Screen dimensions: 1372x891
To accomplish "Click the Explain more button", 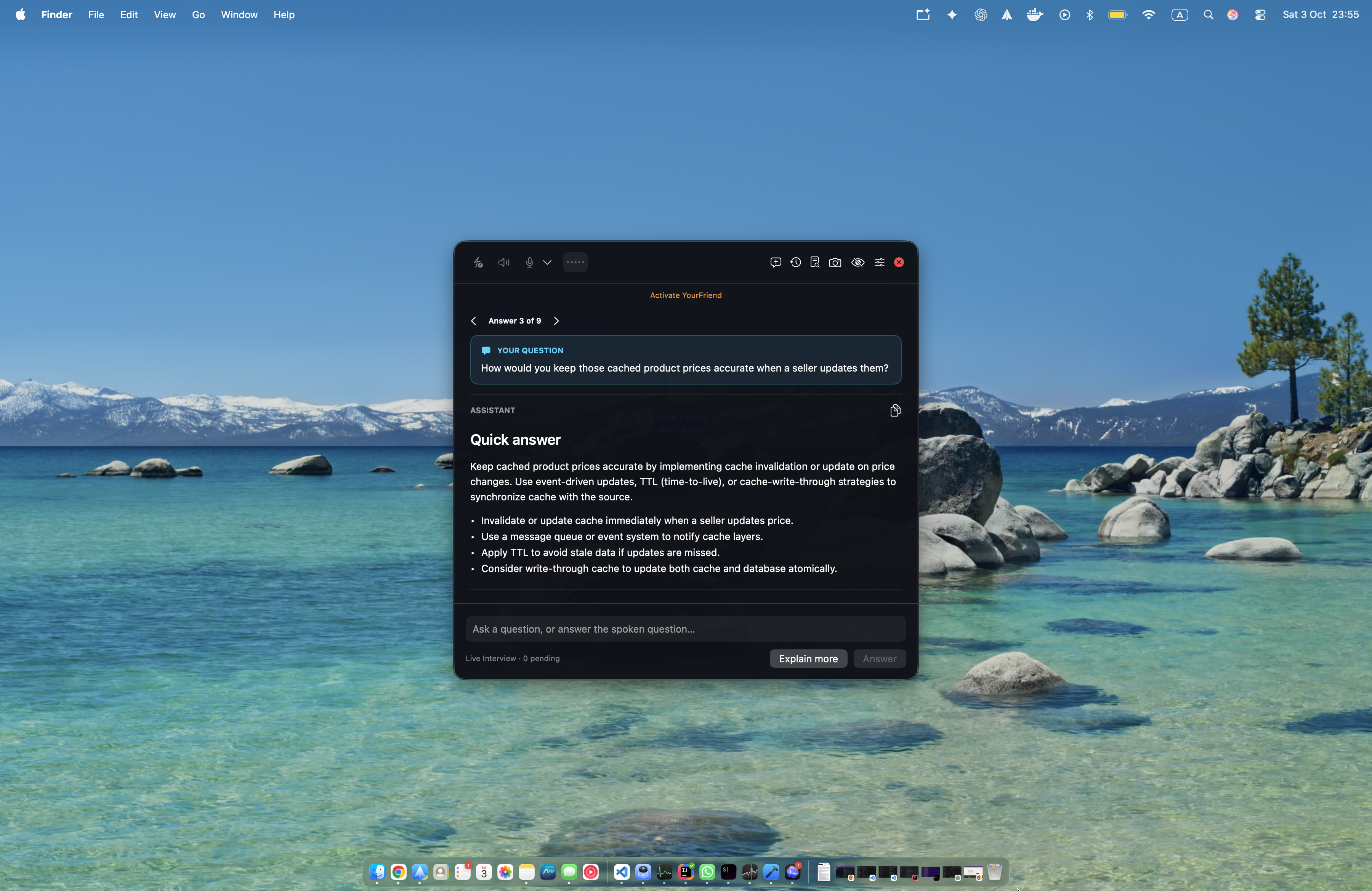I will 808,659.
